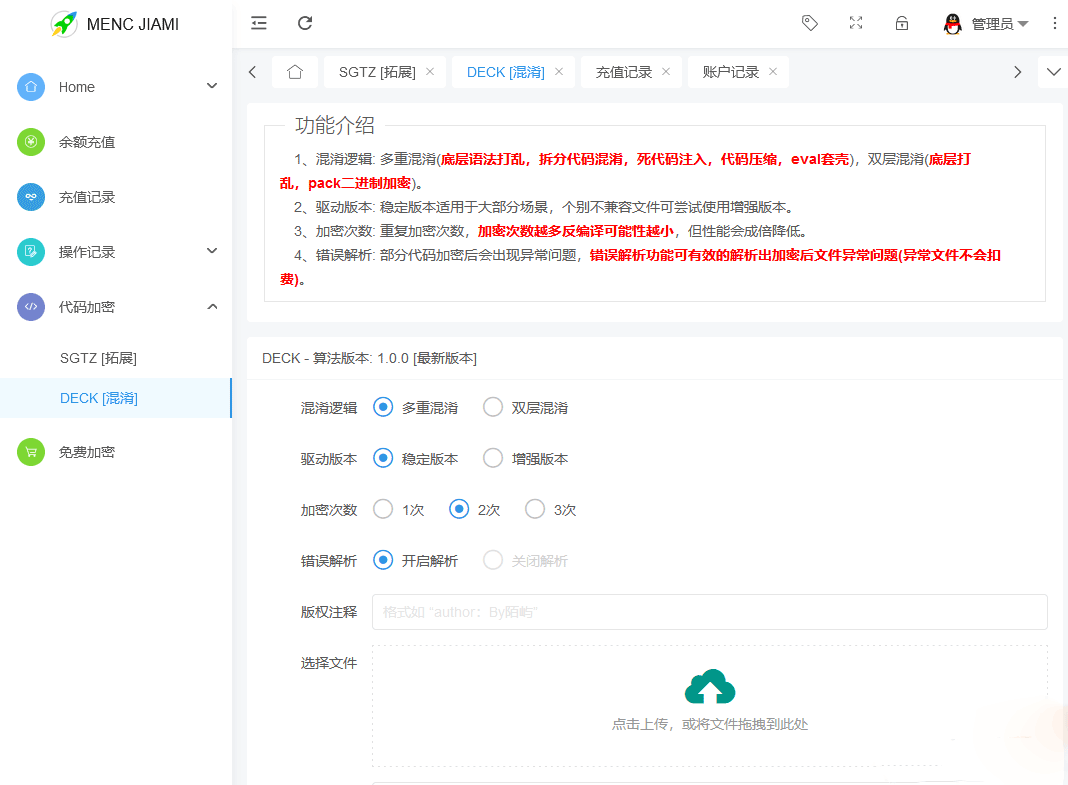
Task: Open DECK [混淆] in the sidebar
Action: 116,398
